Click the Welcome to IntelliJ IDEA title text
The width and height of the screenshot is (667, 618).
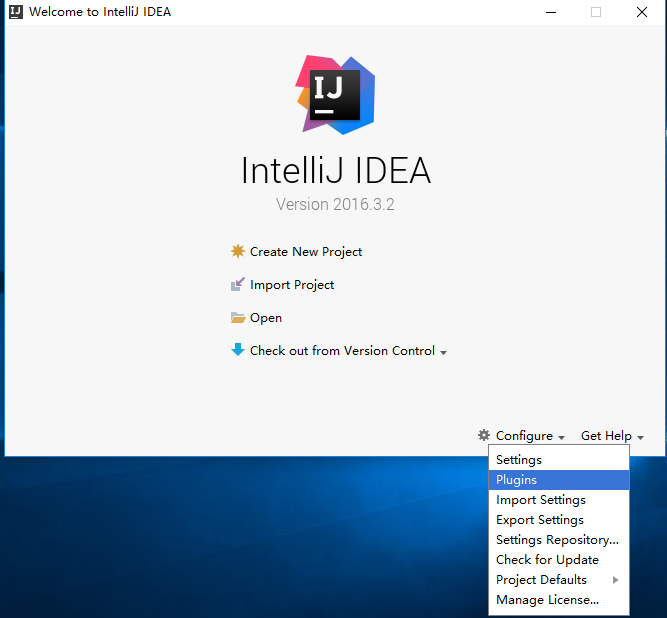[x=100, y=12]
